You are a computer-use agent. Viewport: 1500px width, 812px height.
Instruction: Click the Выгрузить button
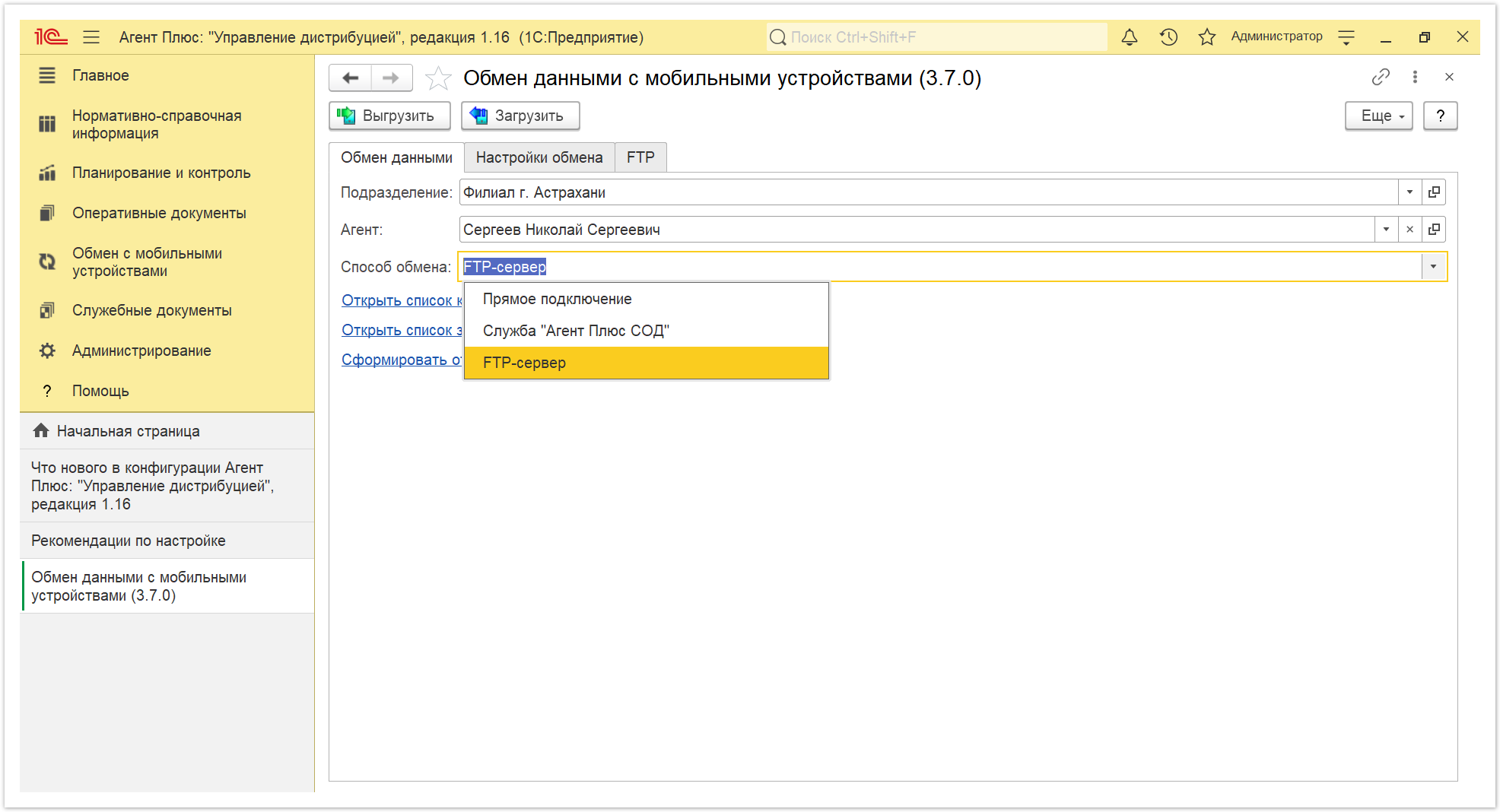[389, 116]
